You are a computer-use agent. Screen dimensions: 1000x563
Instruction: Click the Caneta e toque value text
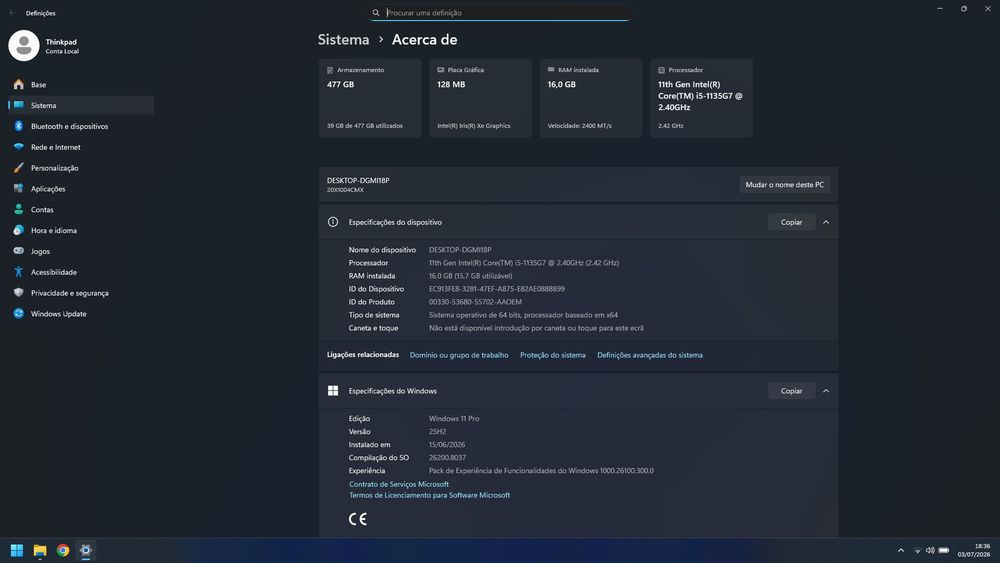(x=536, y=328)
